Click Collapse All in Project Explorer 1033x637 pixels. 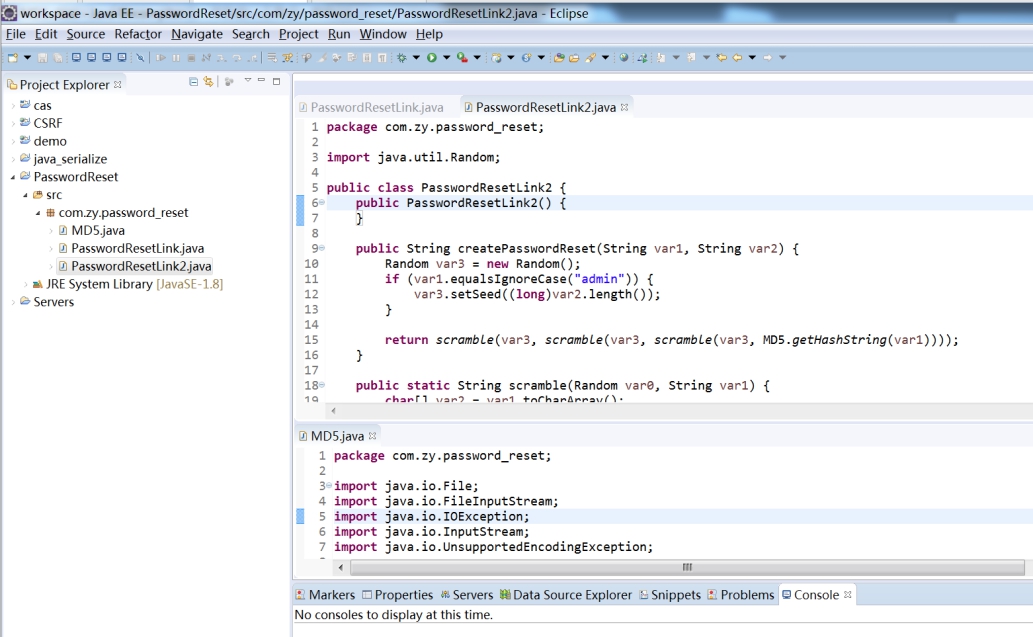click(193, 82)
